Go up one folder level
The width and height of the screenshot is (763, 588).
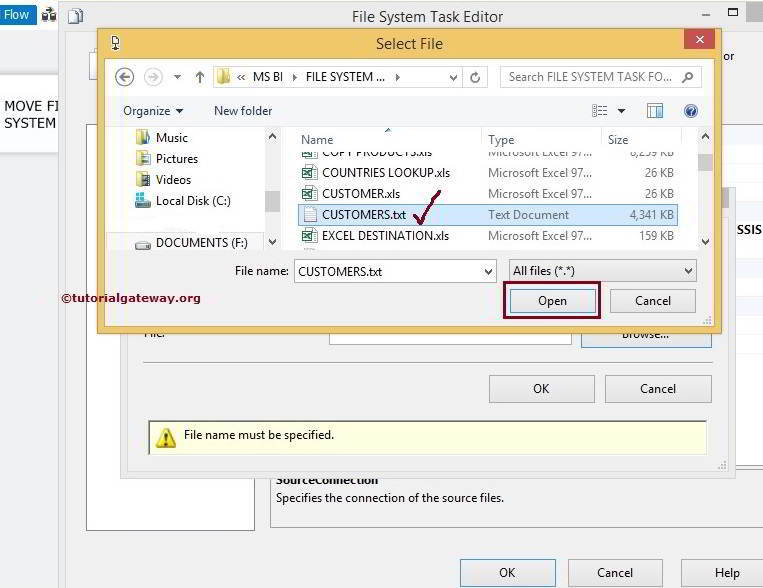point(200,77)
